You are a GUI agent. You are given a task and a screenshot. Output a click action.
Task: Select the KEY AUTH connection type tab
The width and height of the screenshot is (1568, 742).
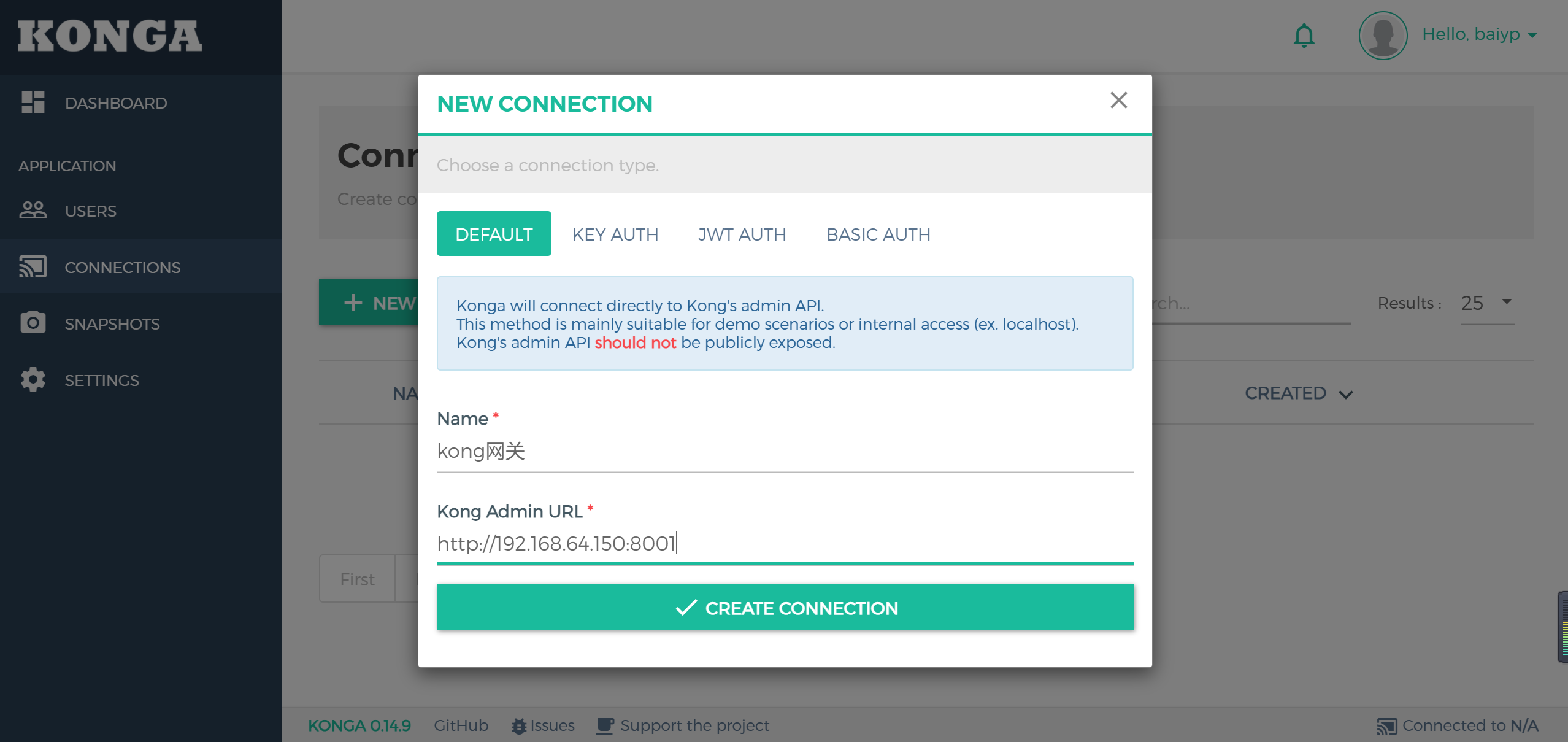click(614, 233)
